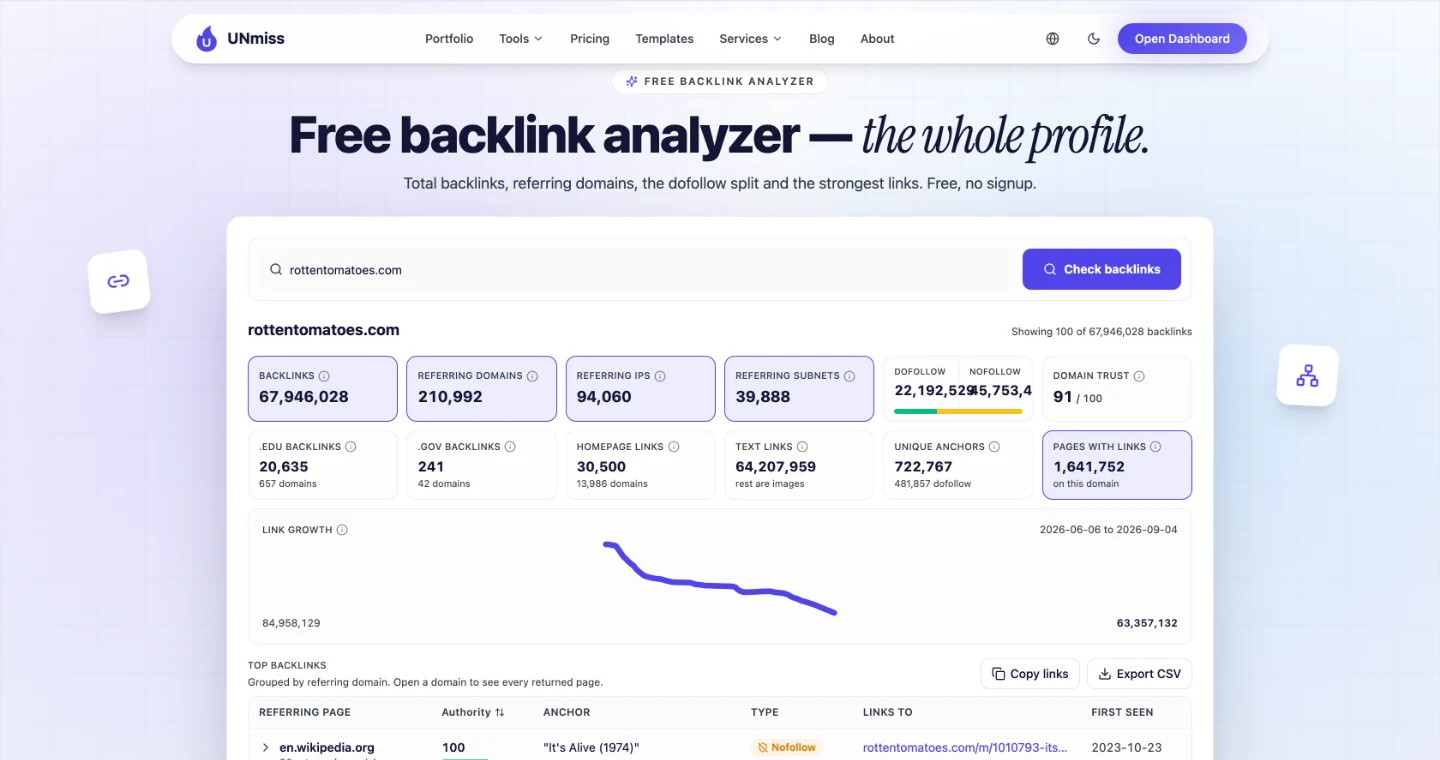Click info icon next to Referring IPs
Image resolution: width=1440 pixels, height=760 pixels.
660,376
